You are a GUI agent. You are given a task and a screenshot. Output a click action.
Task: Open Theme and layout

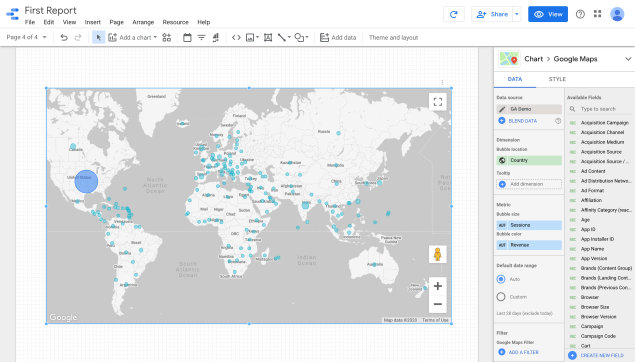(393, 38)
